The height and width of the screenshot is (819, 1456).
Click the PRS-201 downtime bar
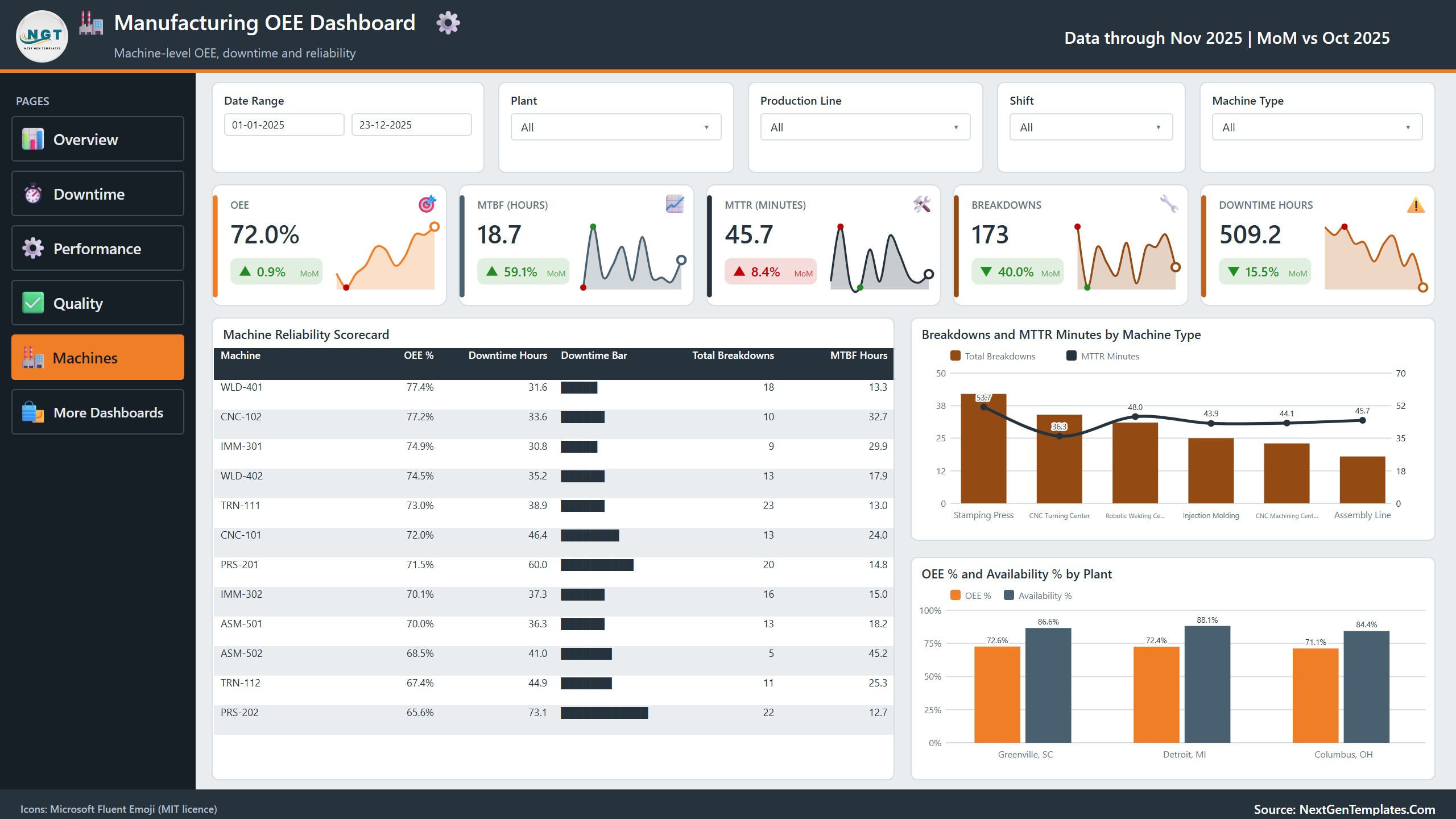click(597, 565)
